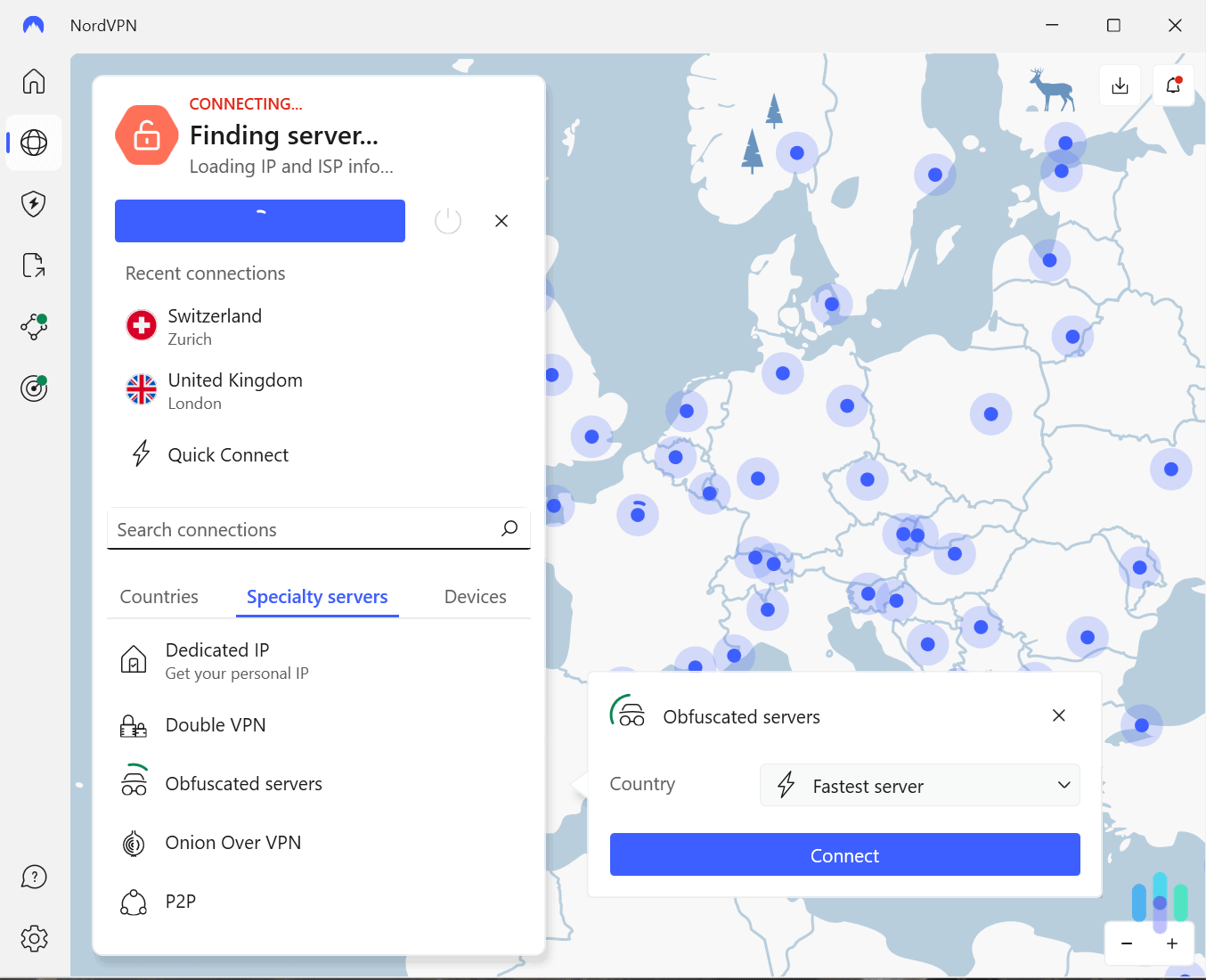Viewport: 1206px width, 980px height.
Task: Cancel connecting with the power icon
Action: [448, 220]
